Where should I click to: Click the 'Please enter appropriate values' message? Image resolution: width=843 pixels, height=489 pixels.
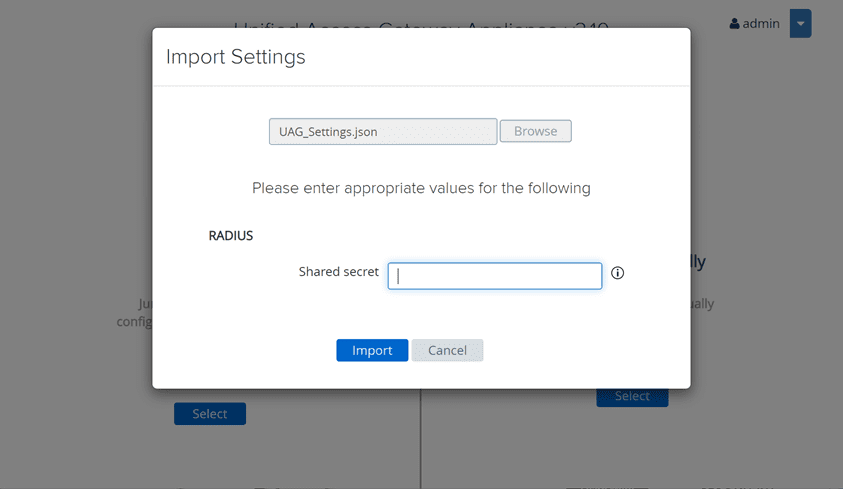click(x=421, y=188)
